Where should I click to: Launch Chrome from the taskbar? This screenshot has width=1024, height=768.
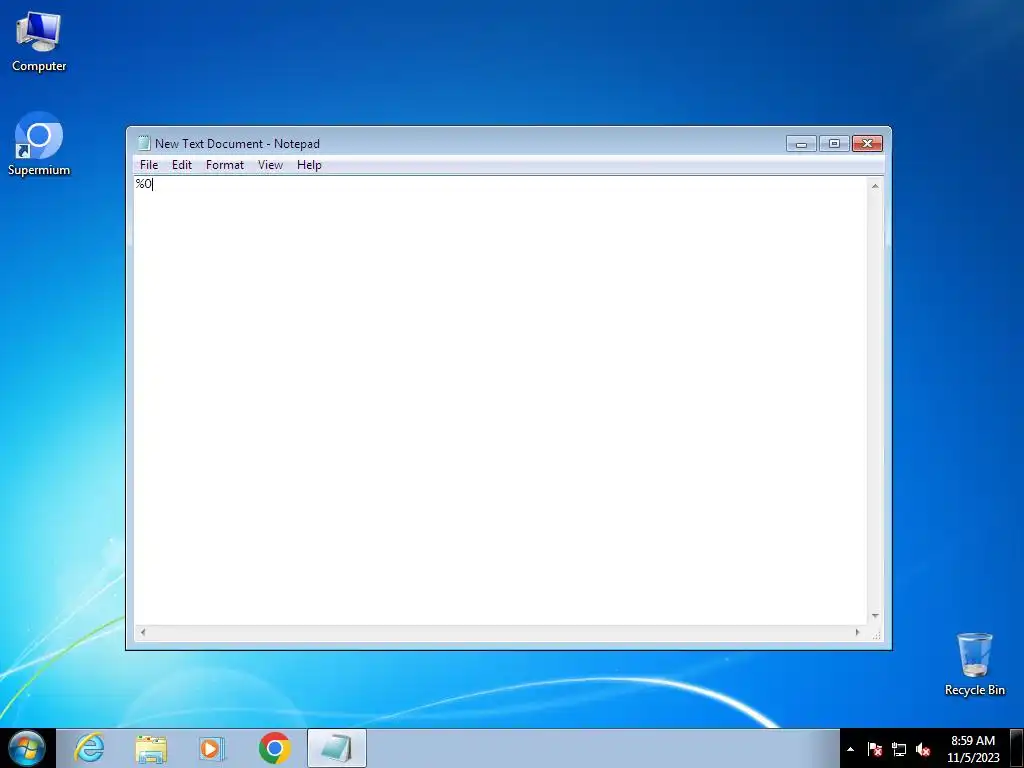click(x=274, y=748)
